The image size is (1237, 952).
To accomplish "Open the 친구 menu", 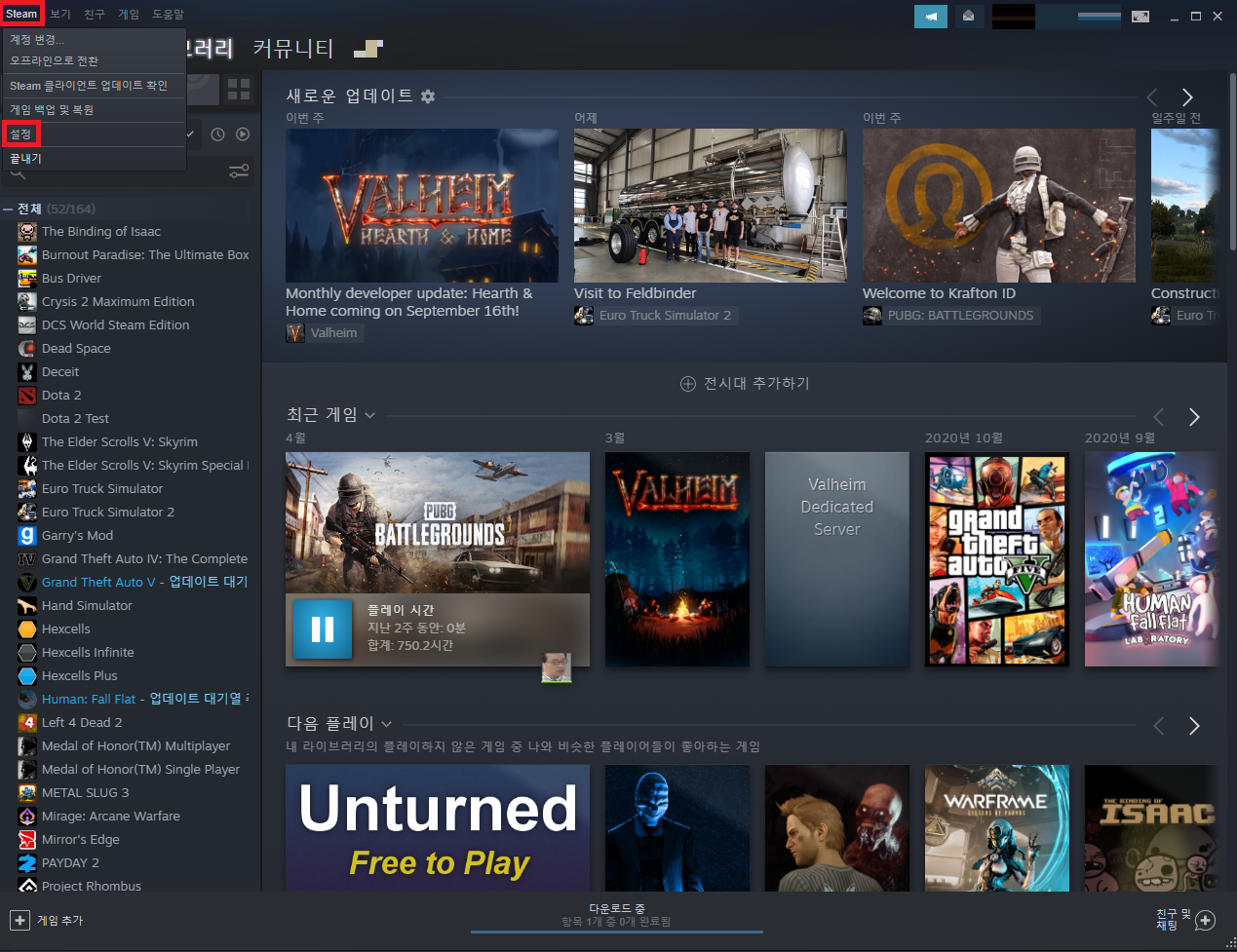I will (95, 15).
